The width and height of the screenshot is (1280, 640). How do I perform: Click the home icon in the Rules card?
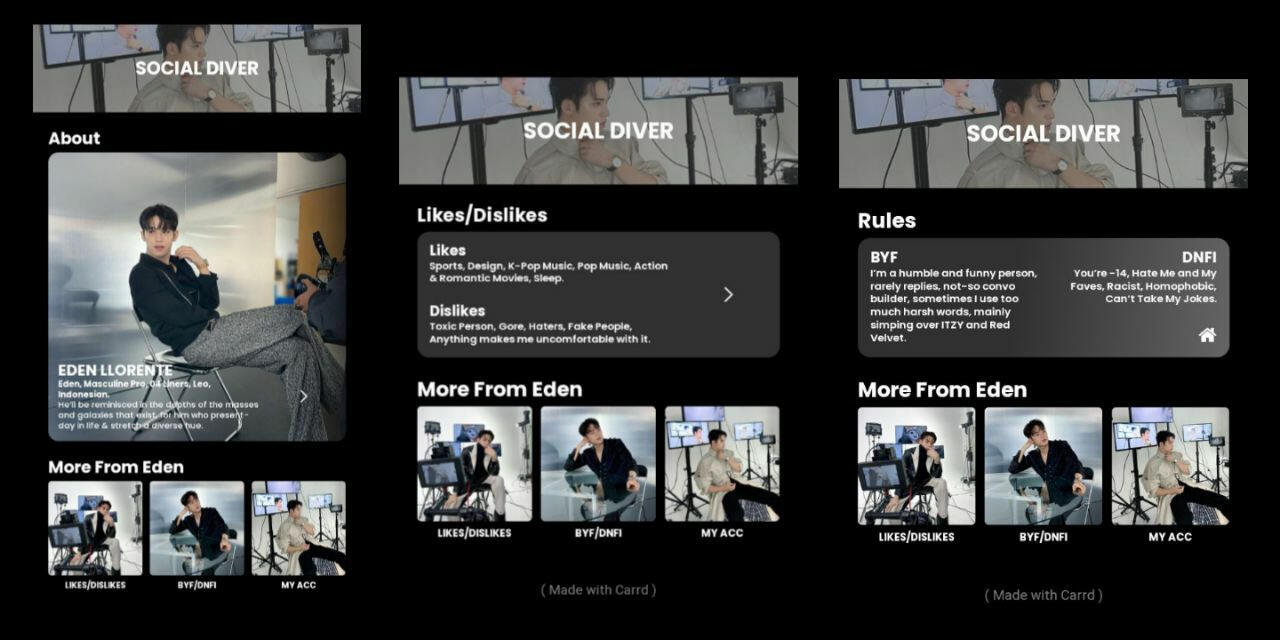(1207, 335)
